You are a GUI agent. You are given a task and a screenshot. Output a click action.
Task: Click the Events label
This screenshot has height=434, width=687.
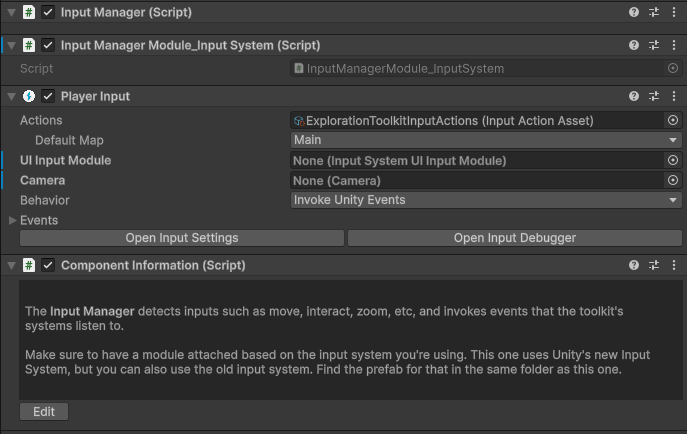pos(39,220)
